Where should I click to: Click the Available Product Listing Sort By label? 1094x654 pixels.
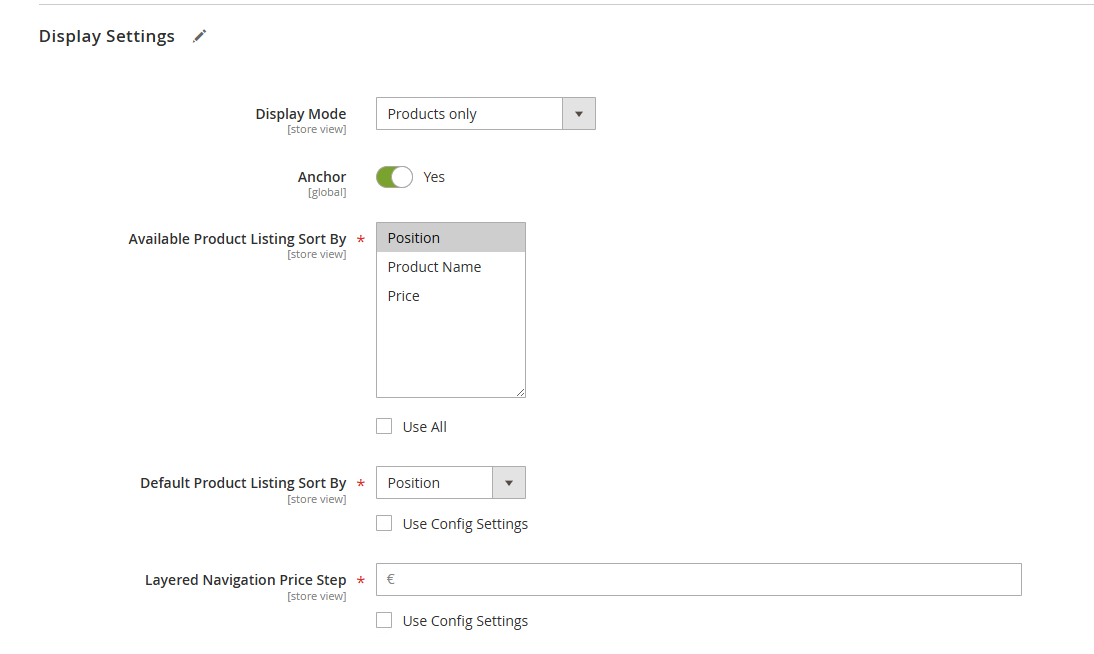coord(237,239)
